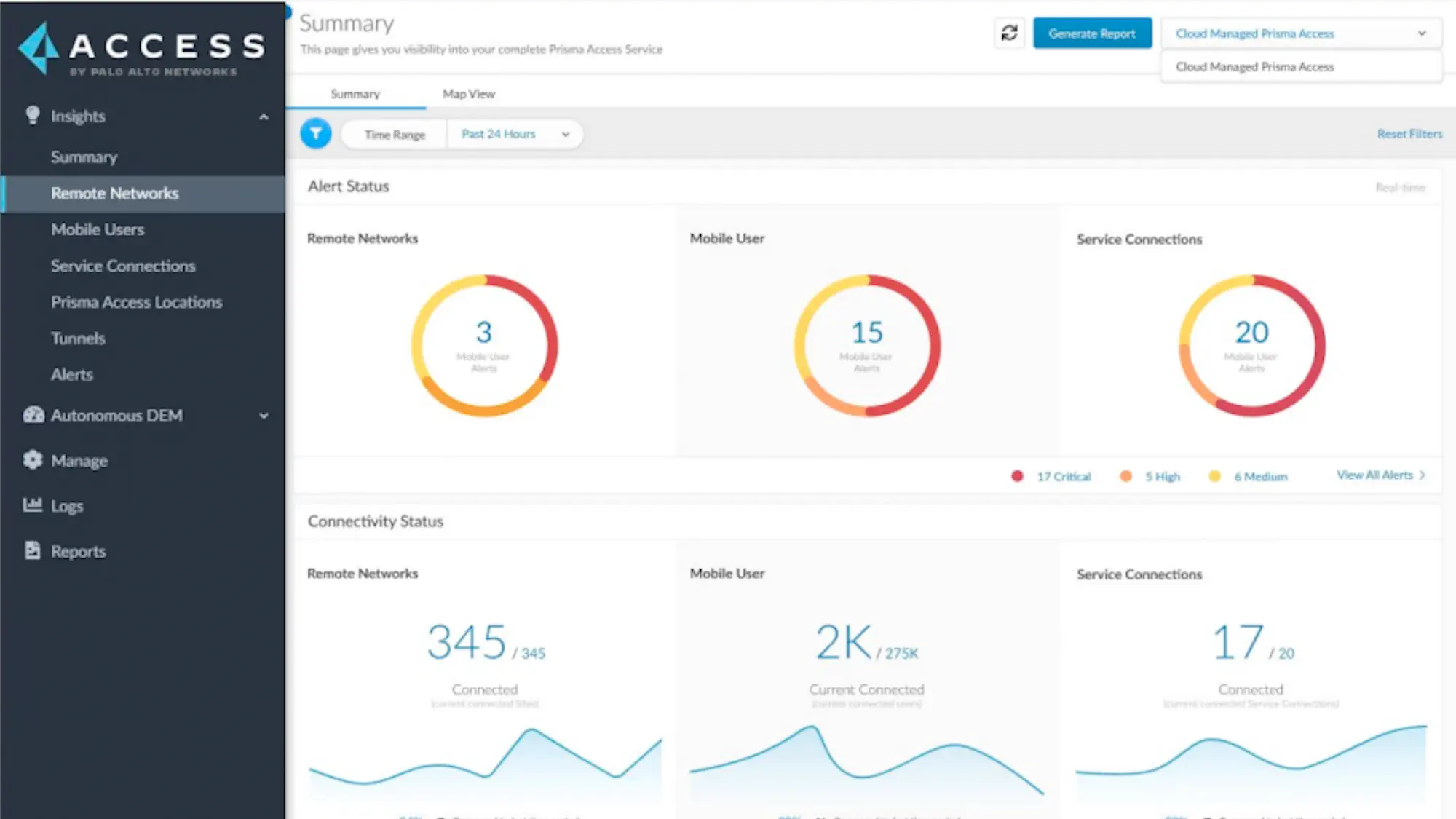The width and height of the screenshot is (1456, 819).
Task: Click the Manage gear icon
Action: click(33, 460)
